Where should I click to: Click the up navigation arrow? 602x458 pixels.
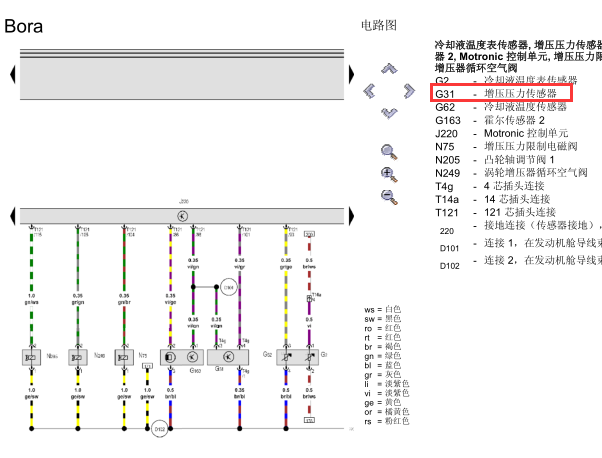[x=389, y=69]
